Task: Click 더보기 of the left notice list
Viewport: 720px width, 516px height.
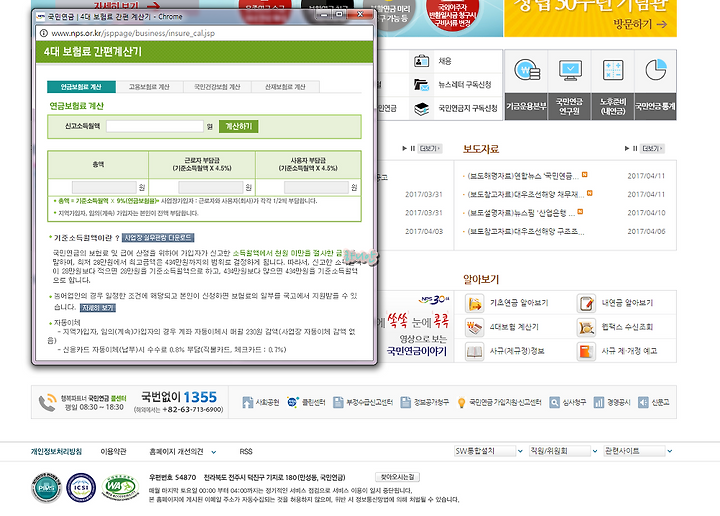Action: (430, 148)
